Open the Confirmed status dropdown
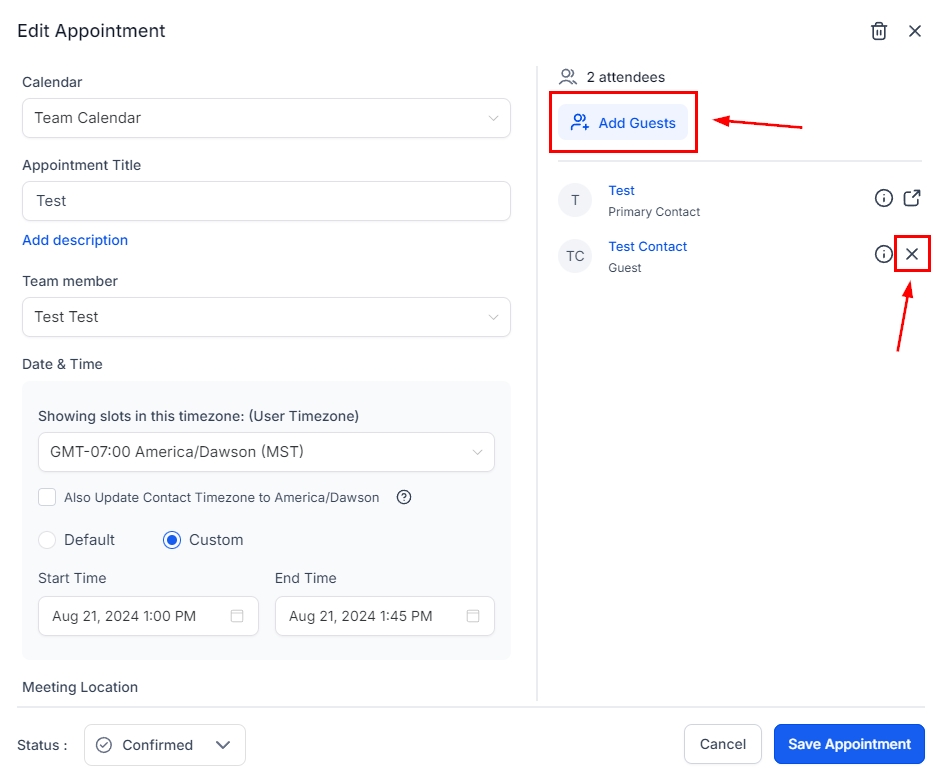Image resolution: width=942 pixels, height=783 pixels. 165,745
